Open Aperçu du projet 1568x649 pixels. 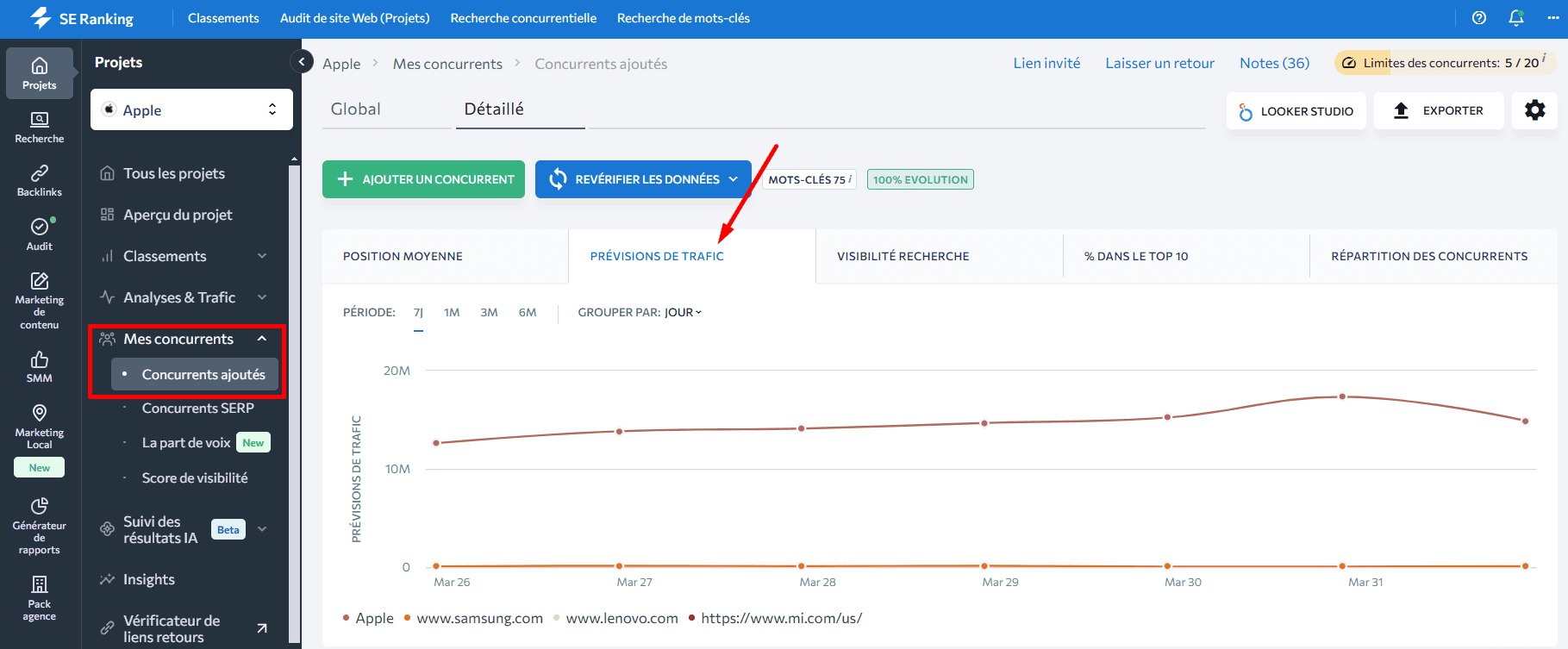178,215
